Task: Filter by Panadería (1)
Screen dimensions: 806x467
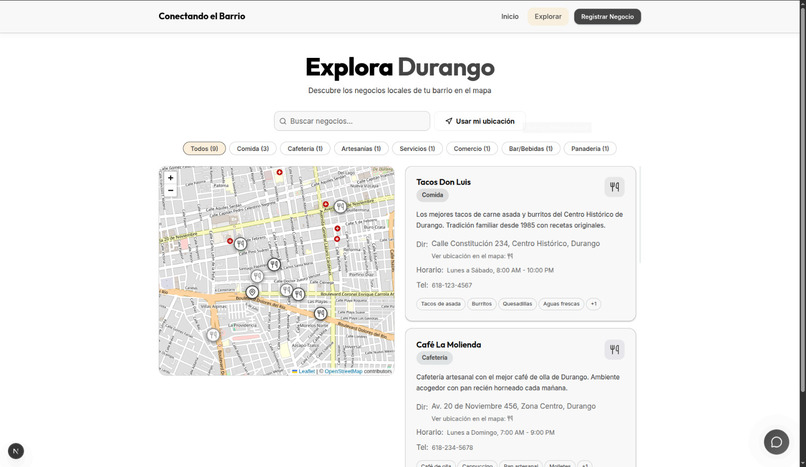Action: pos(590,148)
